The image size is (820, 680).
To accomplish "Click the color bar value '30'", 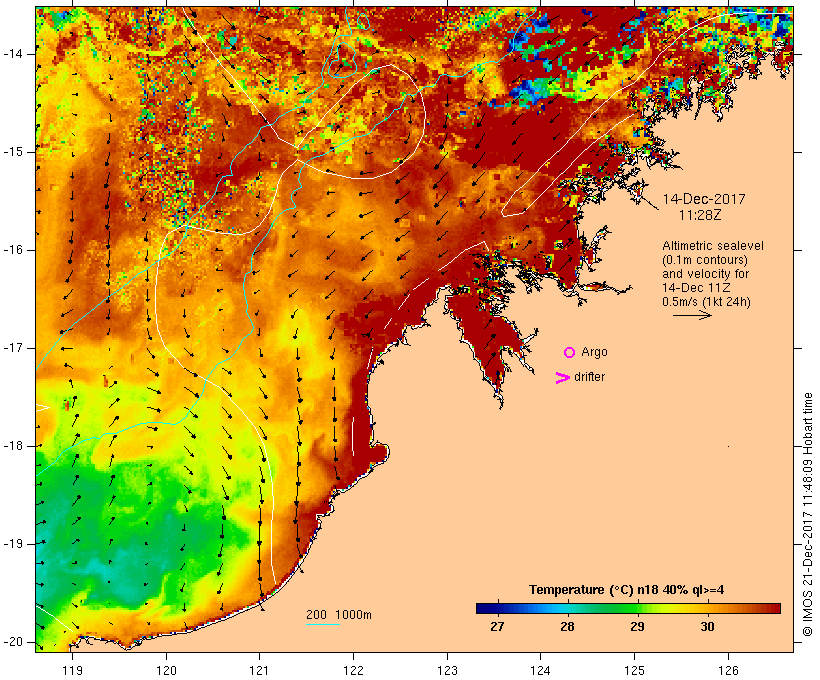I will point(707,627).
